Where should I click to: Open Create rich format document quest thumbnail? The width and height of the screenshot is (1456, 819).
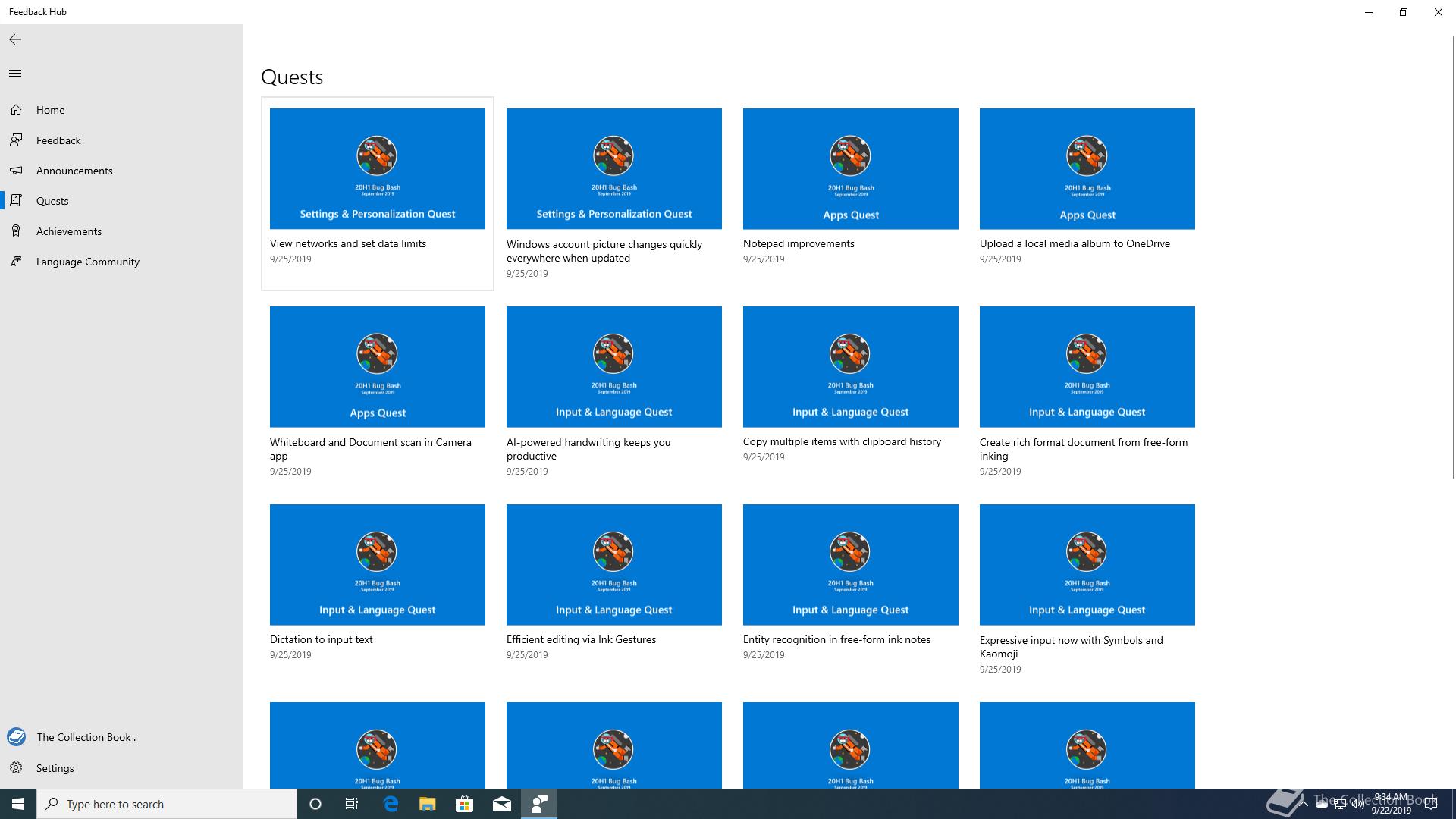coord(1087,366)
